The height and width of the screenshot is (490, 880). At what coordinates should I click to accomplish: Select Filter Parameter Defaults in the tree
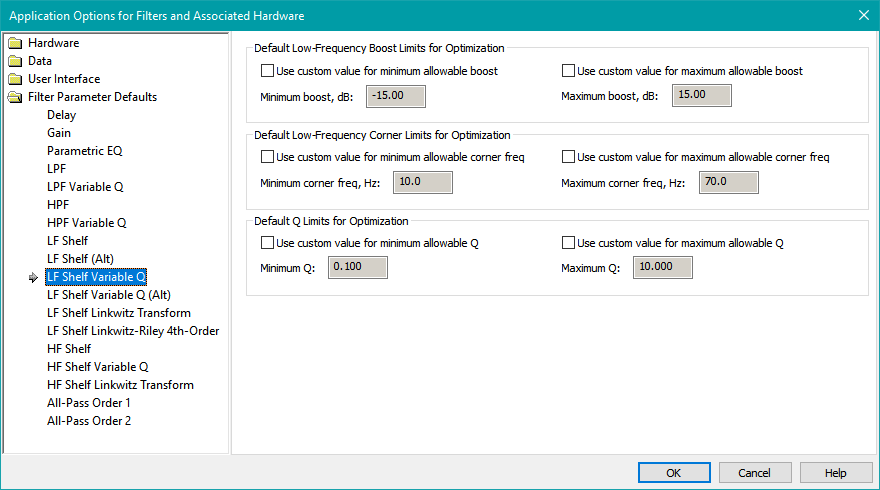93,97
